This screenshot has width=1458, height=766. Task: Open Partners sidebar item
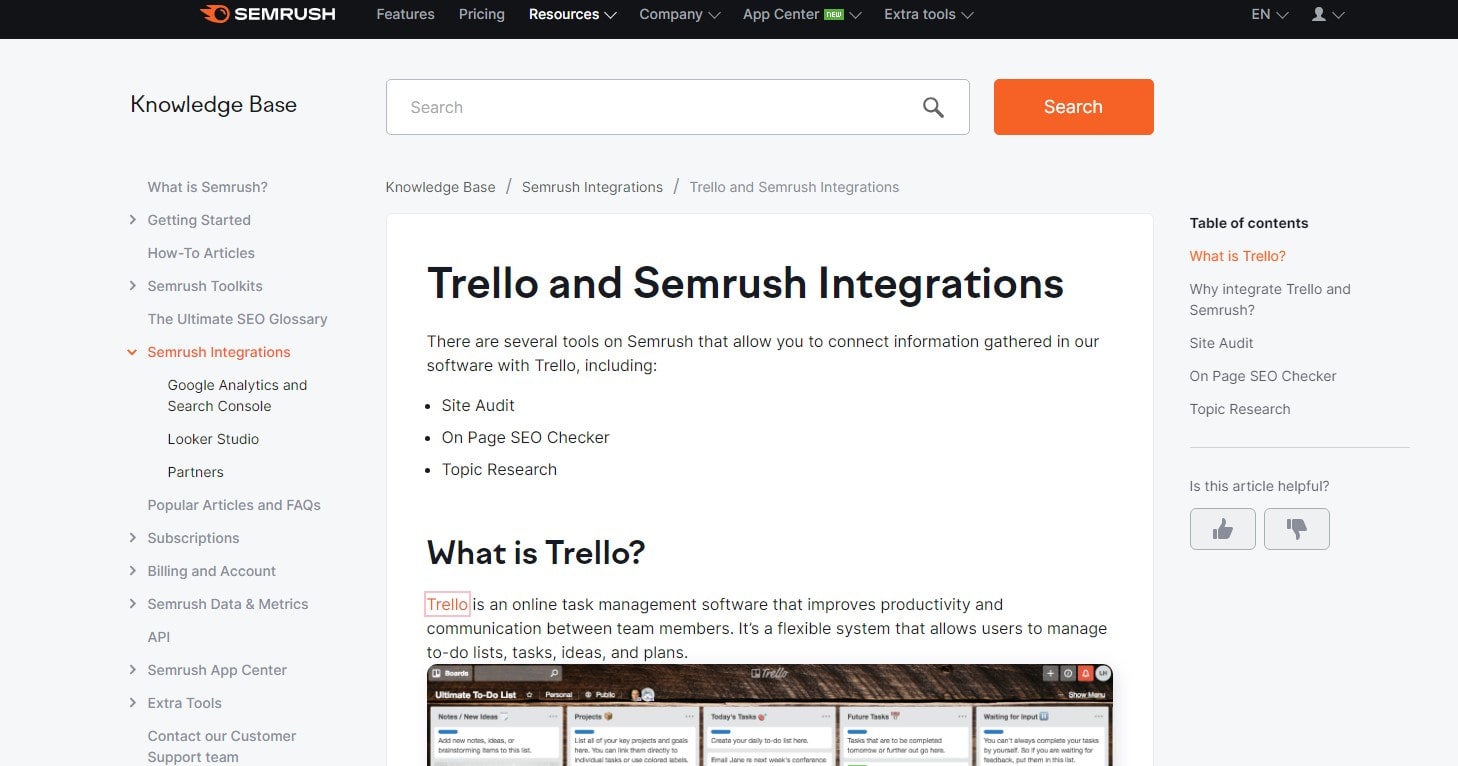point(195,472)
